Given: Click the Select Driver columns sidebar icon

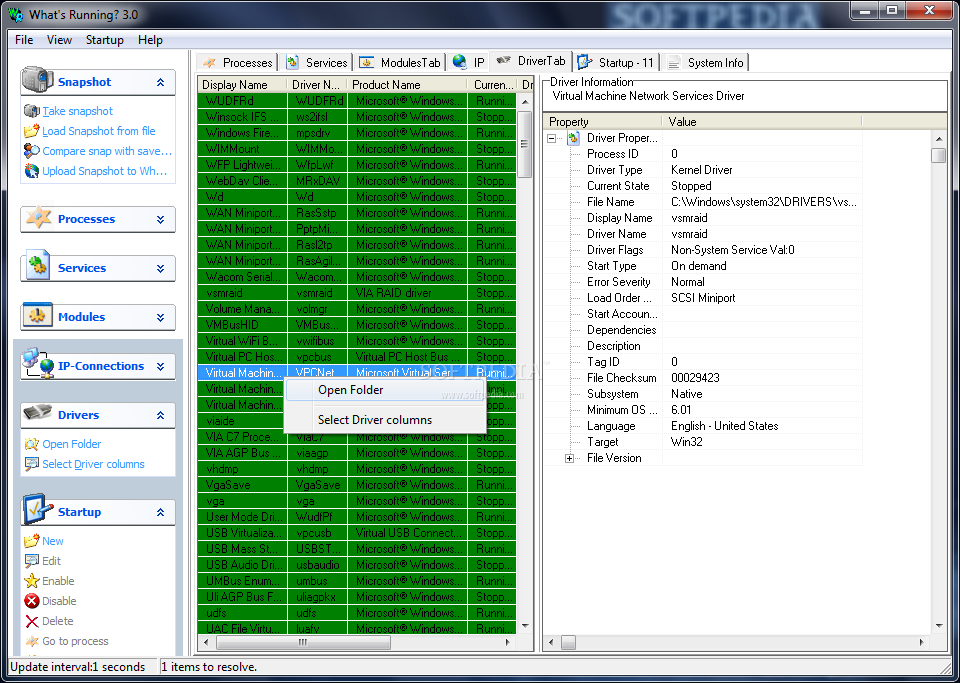Looking at the screenshot, I should click(x=32, y=464).
